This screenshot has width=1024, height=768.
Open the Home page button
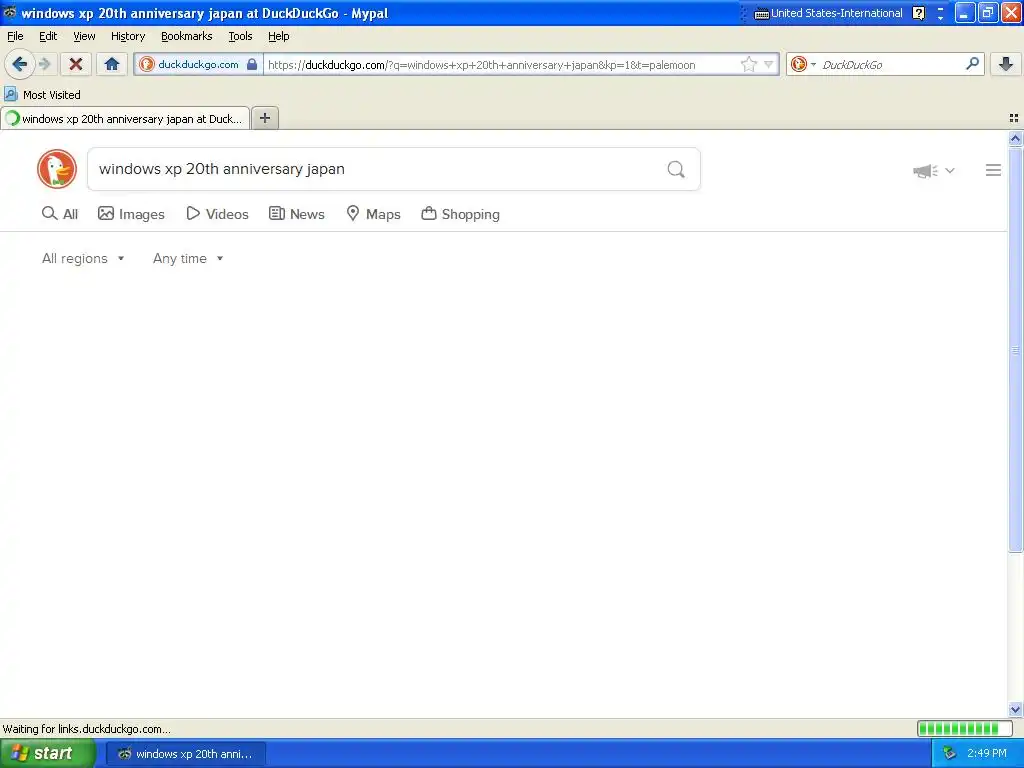click(x=112, y=64)
